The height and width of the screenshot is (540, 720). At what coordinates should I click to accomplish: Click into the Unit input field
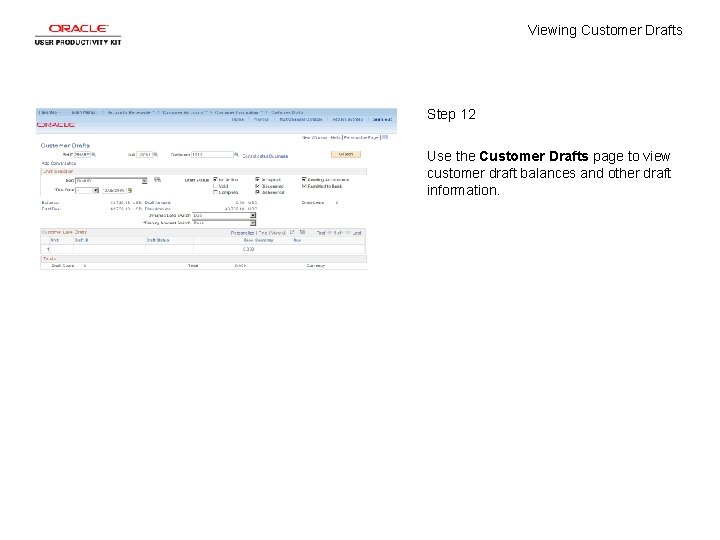coord(144,155)
